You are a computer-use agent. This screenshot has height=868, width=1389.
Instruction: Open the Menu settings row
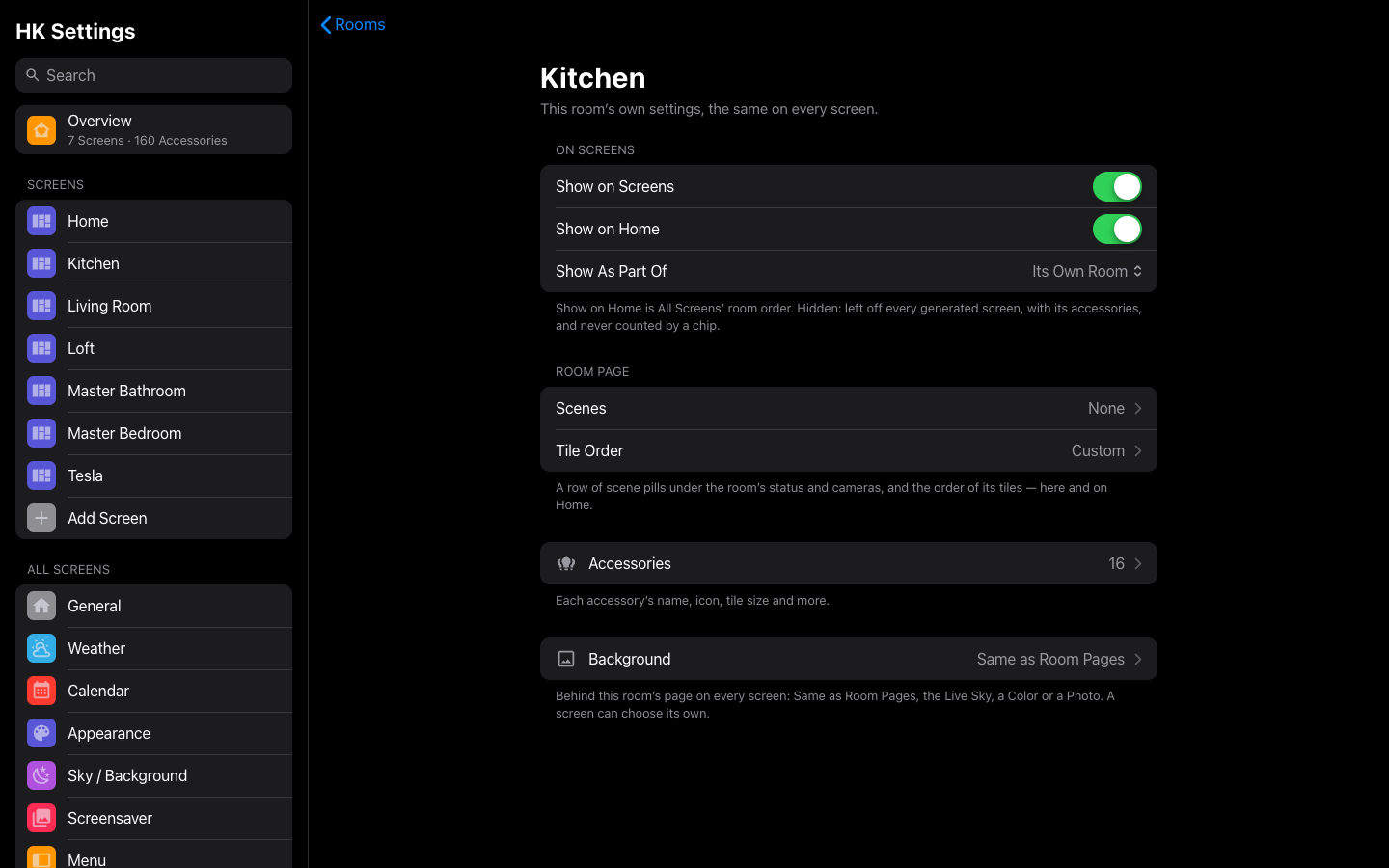coord(153,855)
